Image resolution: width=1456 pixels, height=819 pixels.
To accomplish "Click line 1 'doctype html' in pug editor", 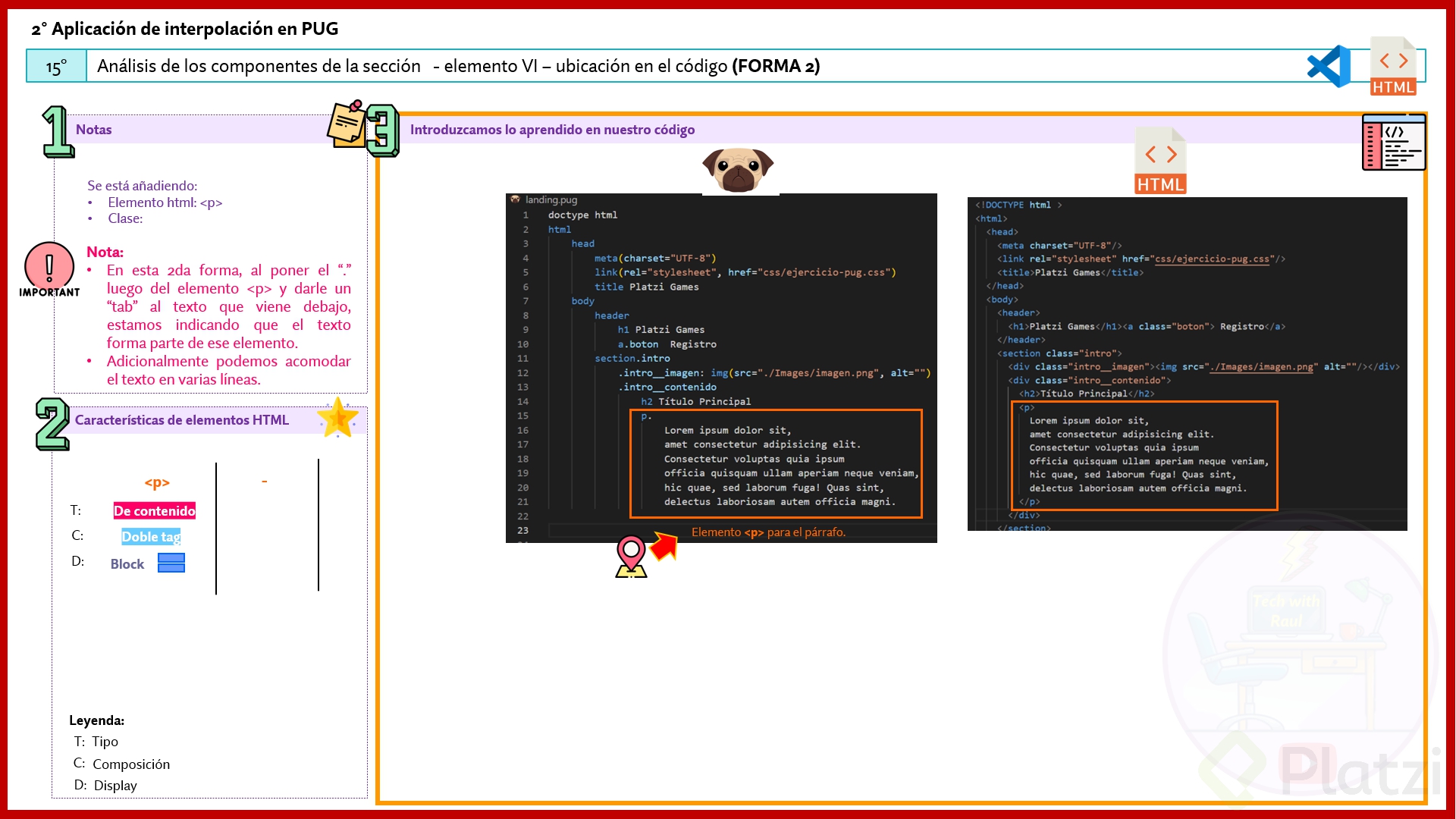I will (582, 215).
